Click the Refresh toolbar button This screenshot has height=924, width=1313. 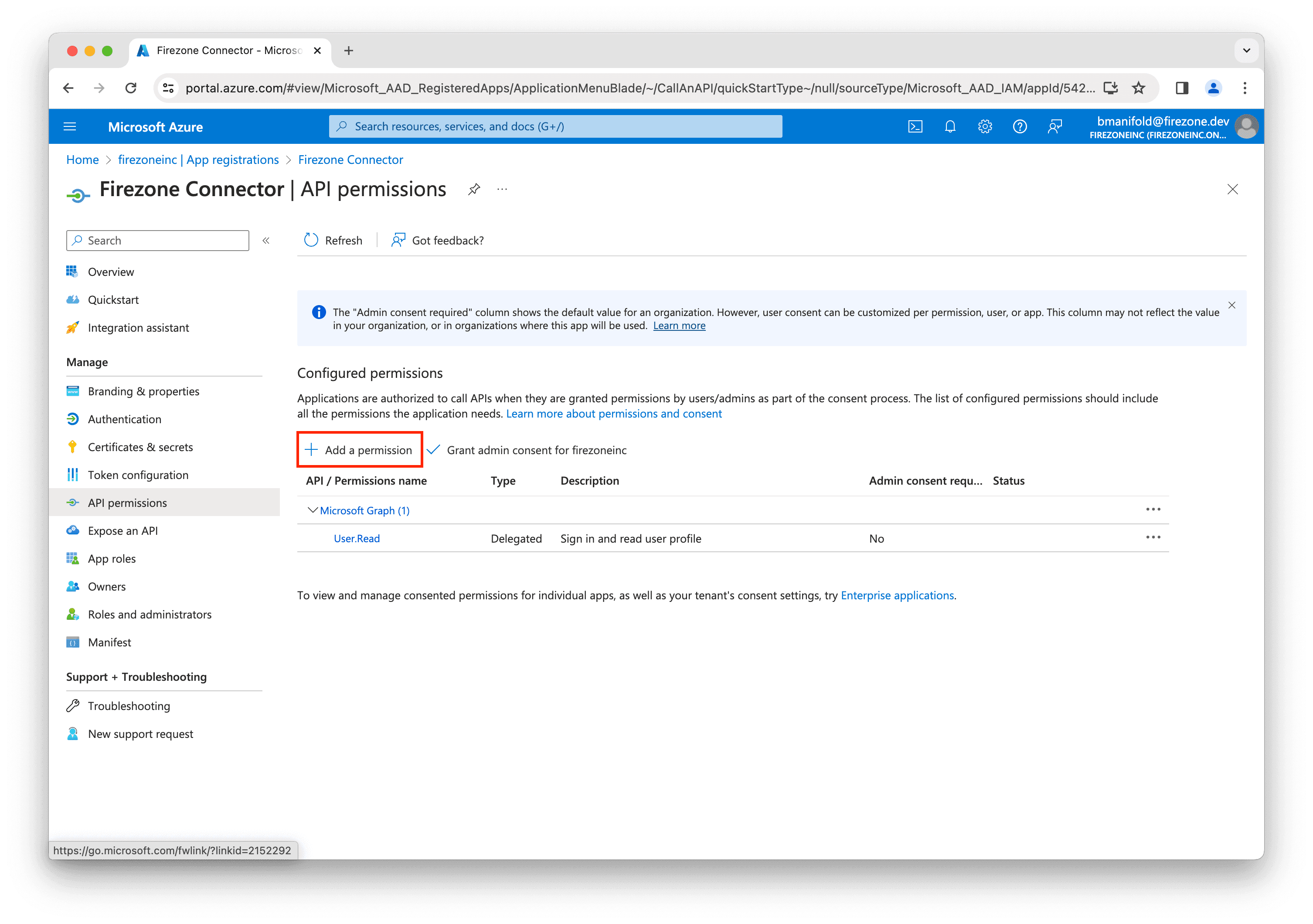click(333, 240)
